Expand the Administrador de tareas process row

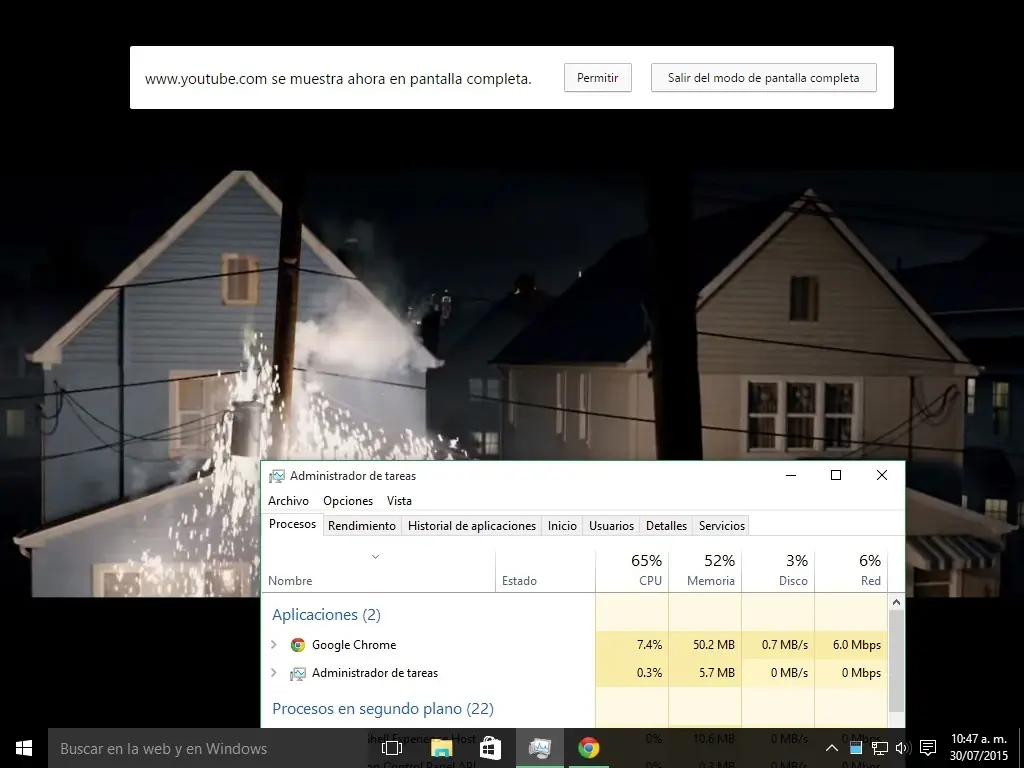tap(274, 673)
